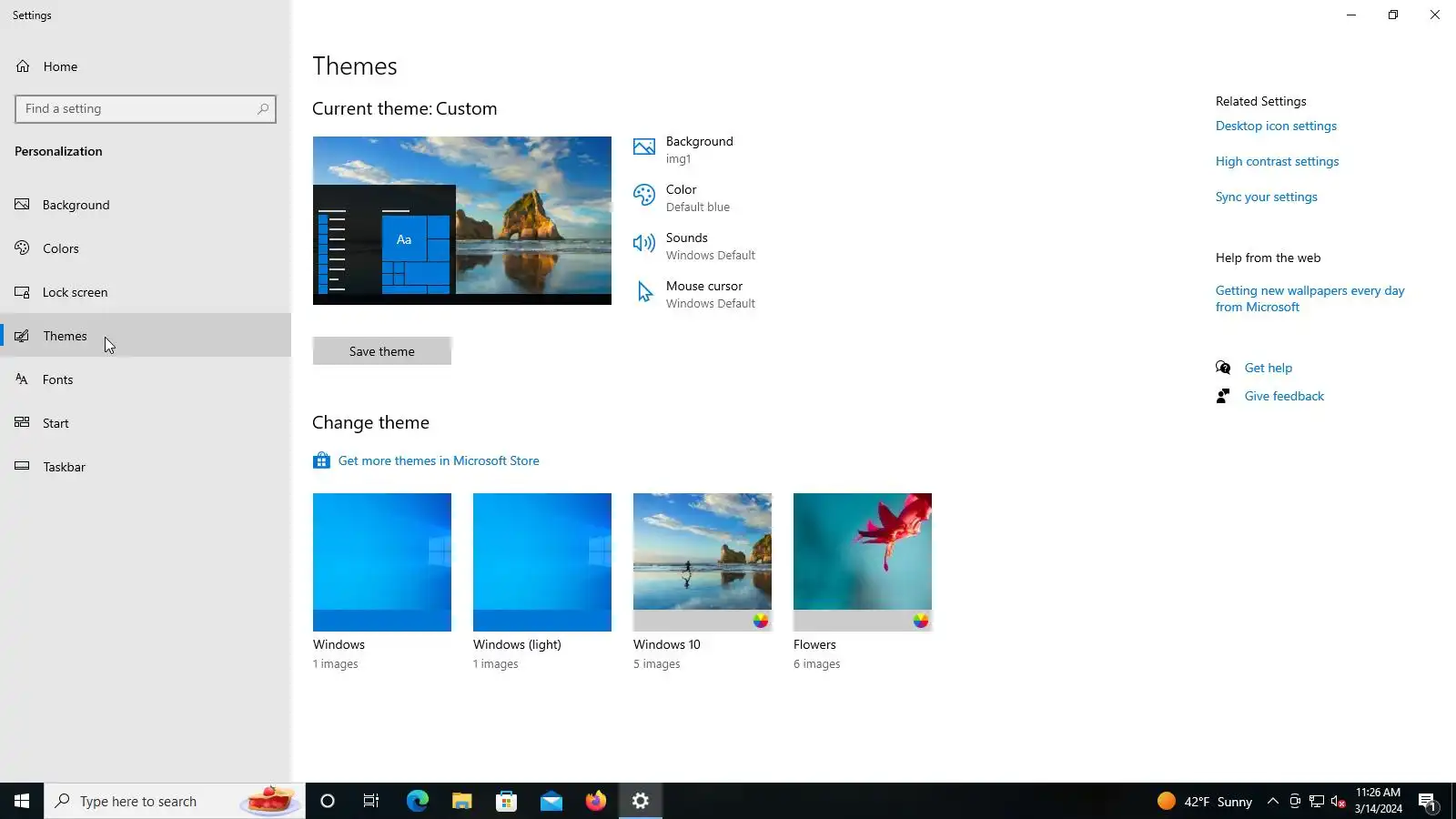Open File Explorer from taskbar
The width and height of the screenshot is (1456, 819).
tap(461, 801)
